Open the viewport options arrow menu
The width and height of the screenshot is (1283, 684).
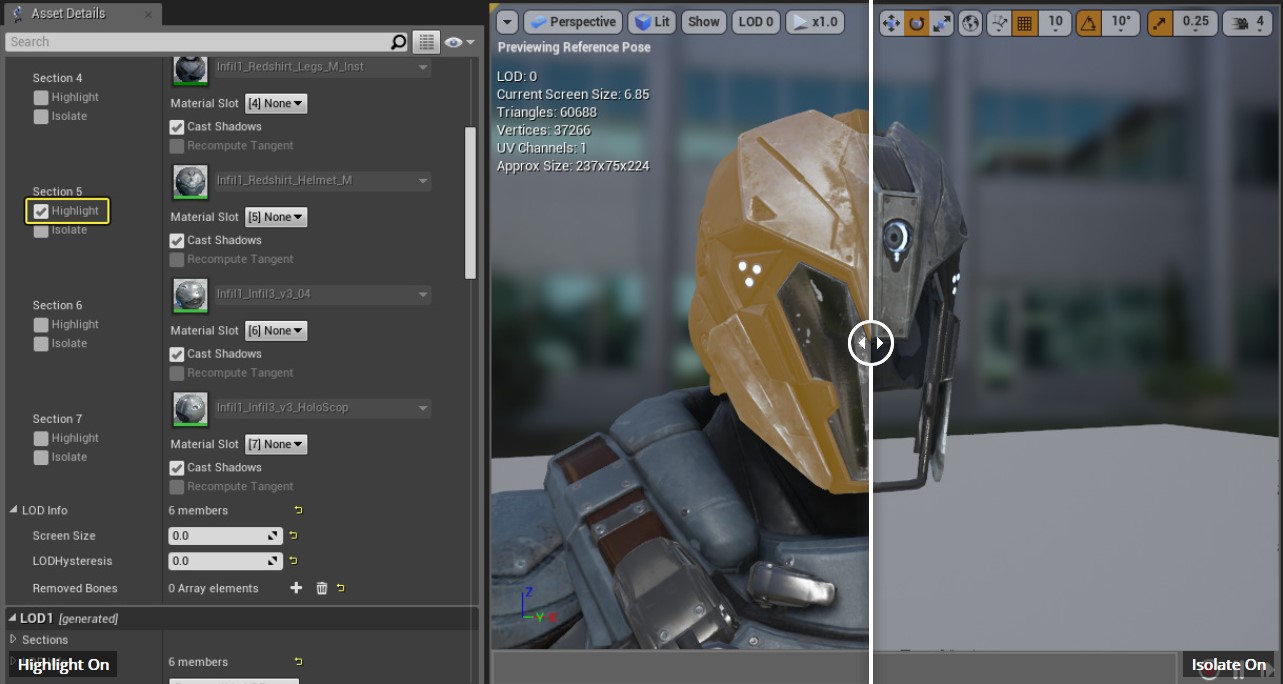(x=507, y=22)
